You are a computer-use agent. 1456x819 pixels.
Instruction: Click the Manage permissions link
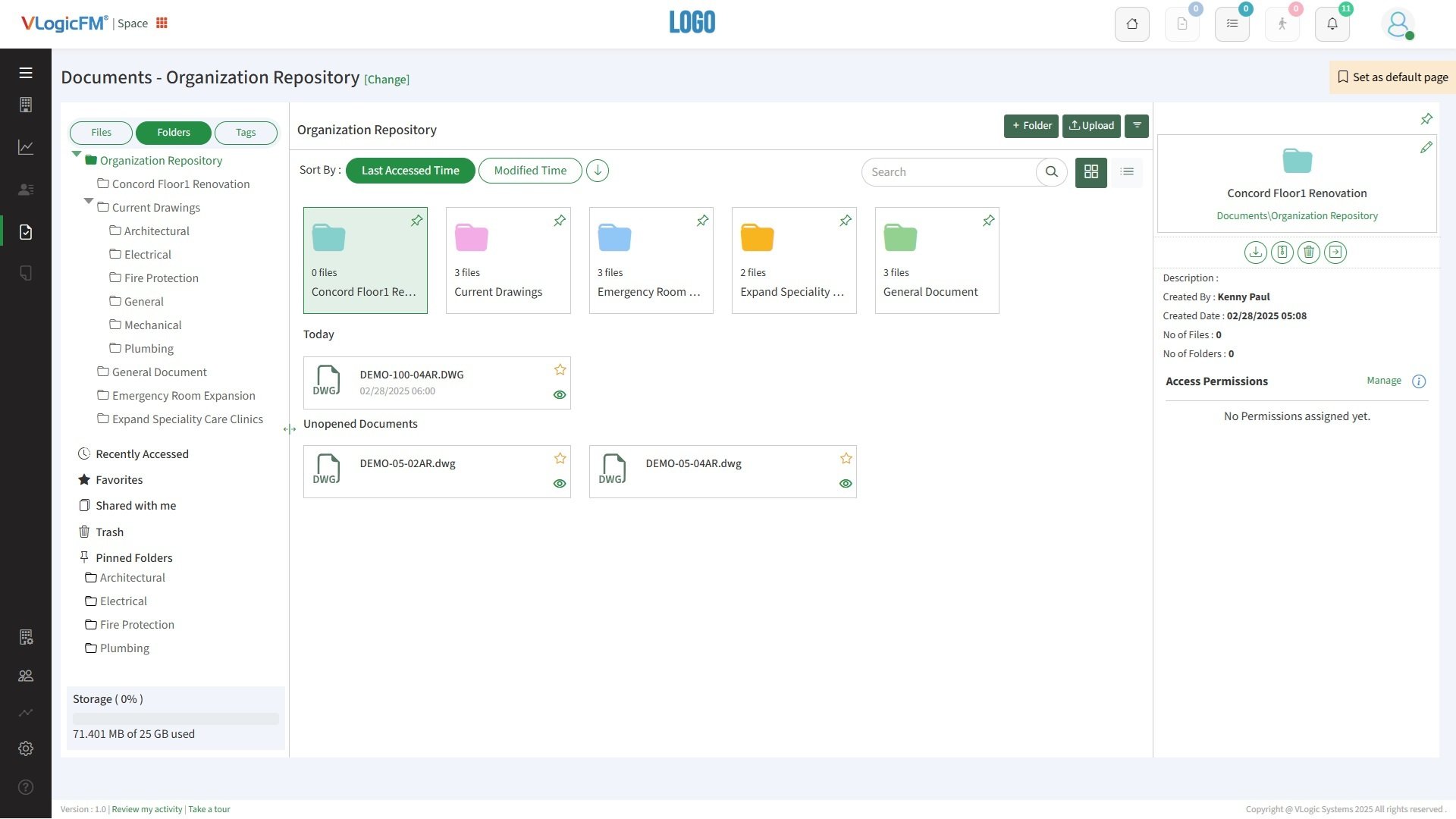click(x=1383, y=381)
